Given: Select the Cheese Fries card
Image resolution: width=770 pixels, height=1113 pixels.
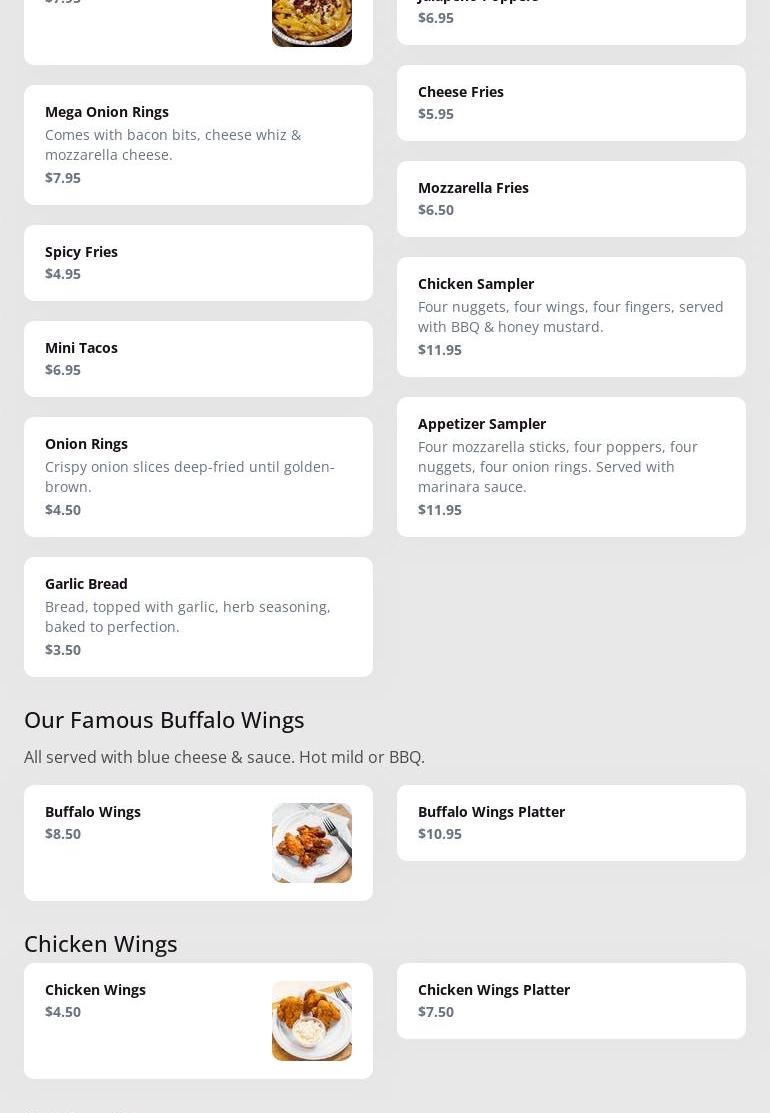Looking at the screenshot, I should 571,103.
